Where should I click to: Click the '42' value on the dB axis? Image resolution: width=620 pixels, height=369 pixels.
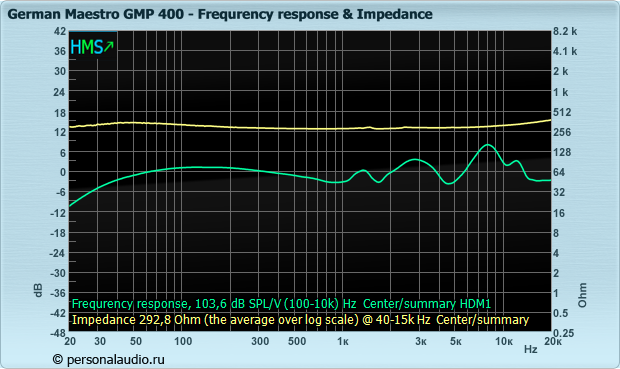pos(60,31)
